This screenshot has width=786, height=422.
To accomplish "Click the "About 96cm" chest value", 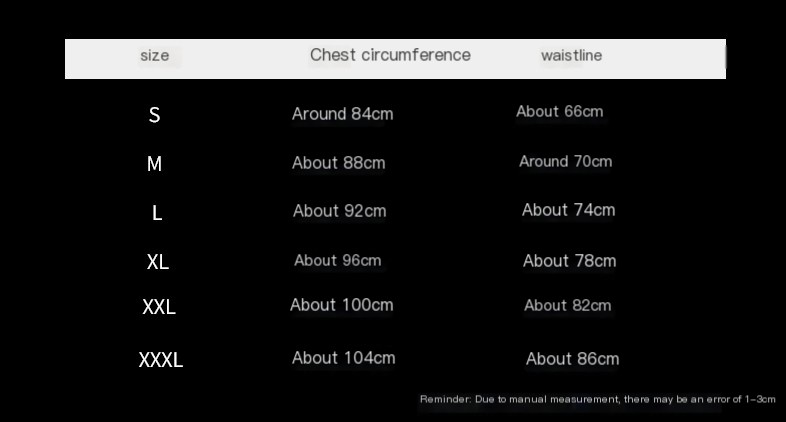I will [x=337, y=261].
